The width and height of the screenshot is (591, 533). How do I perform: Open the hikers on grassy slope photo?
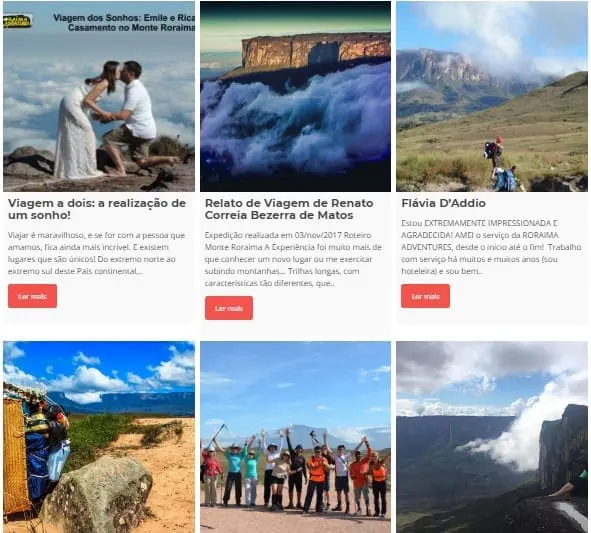[492, 96]
